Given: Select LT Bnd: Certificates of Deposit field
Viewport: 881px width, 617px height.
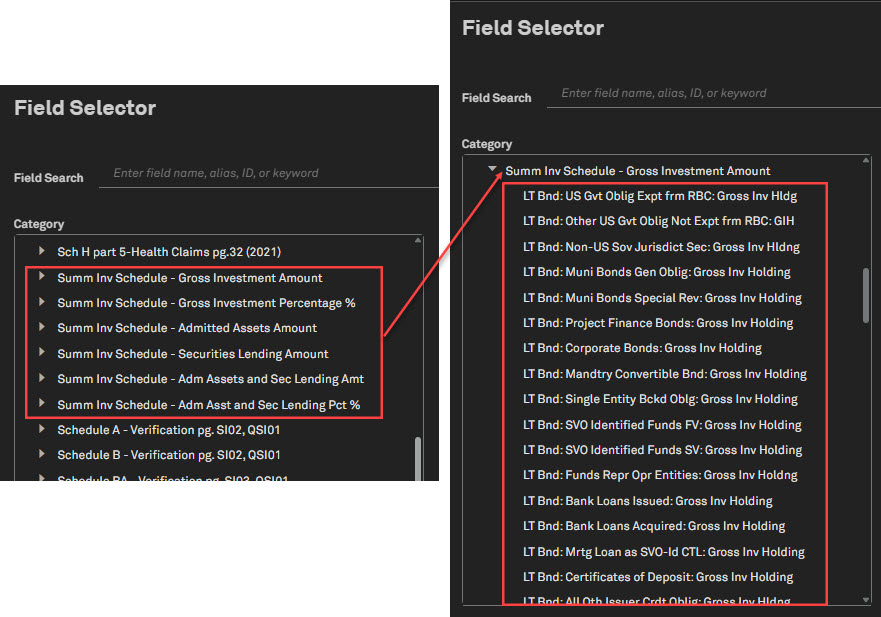Looking at the screenshot, I should (657, 577).
